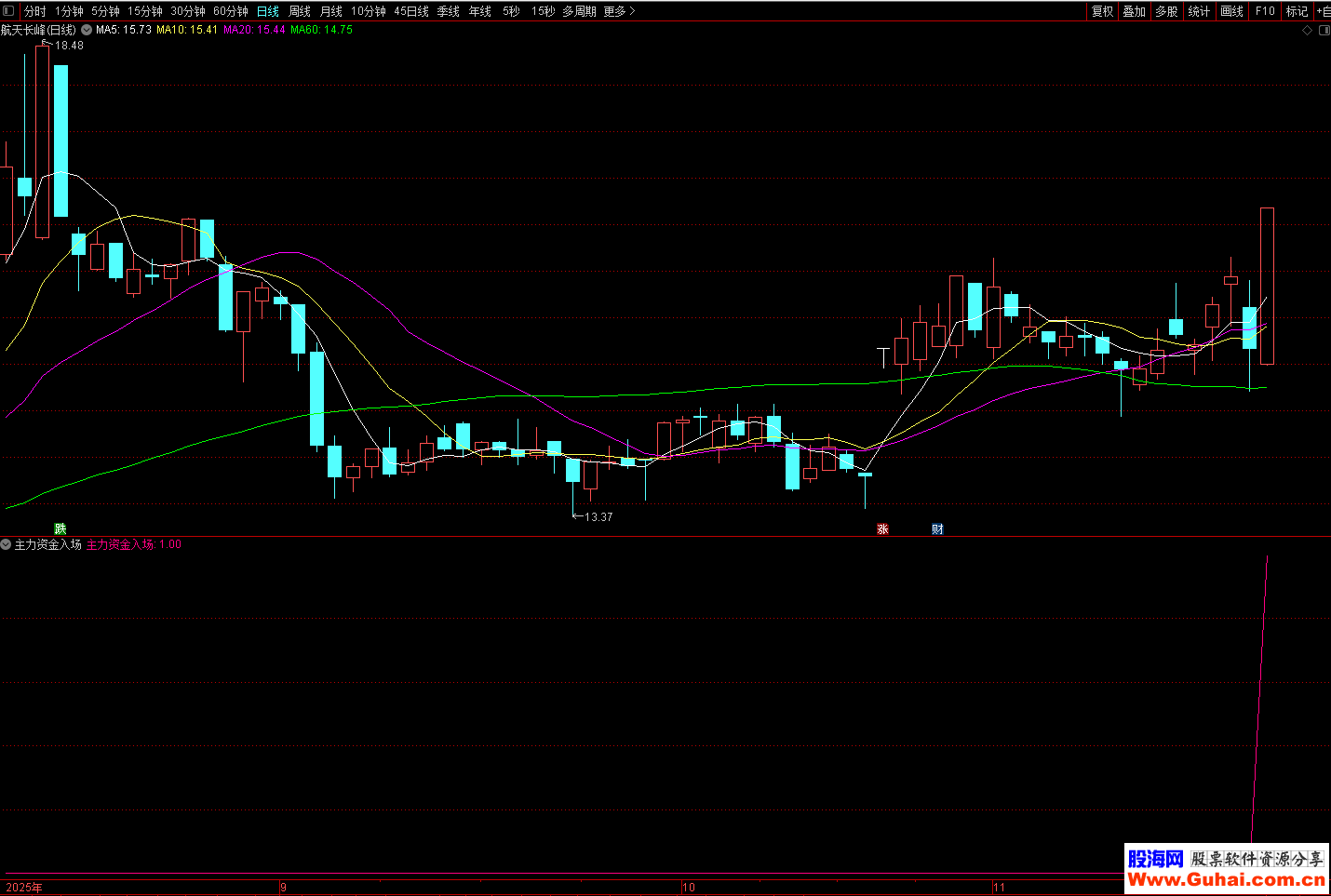Switch to the 周线 weekly period tab
The image size is (1331, 896).
(299, 11)
